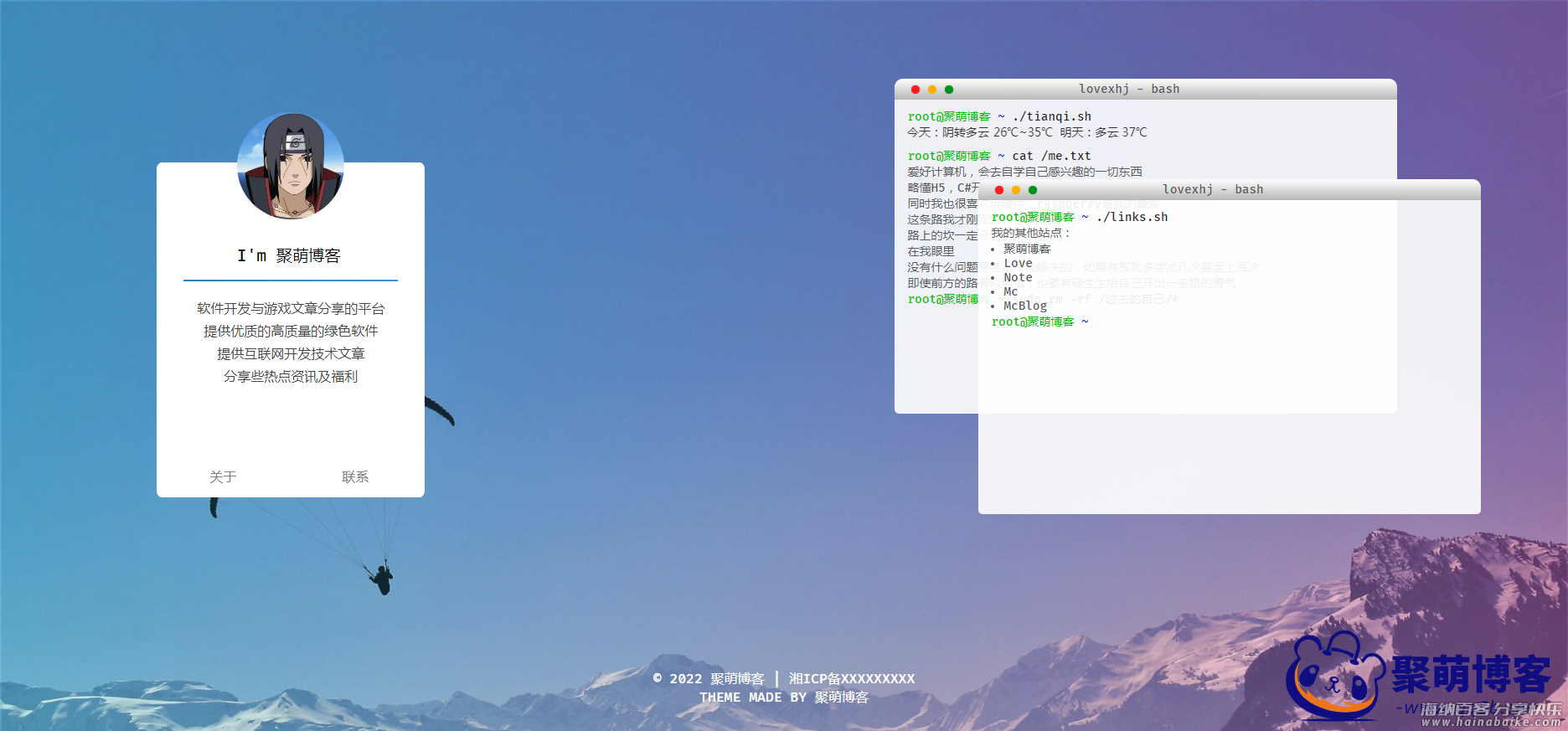Click description '提供互联网开发技术文章'
Screen dimensions: 1568x731
291,354
